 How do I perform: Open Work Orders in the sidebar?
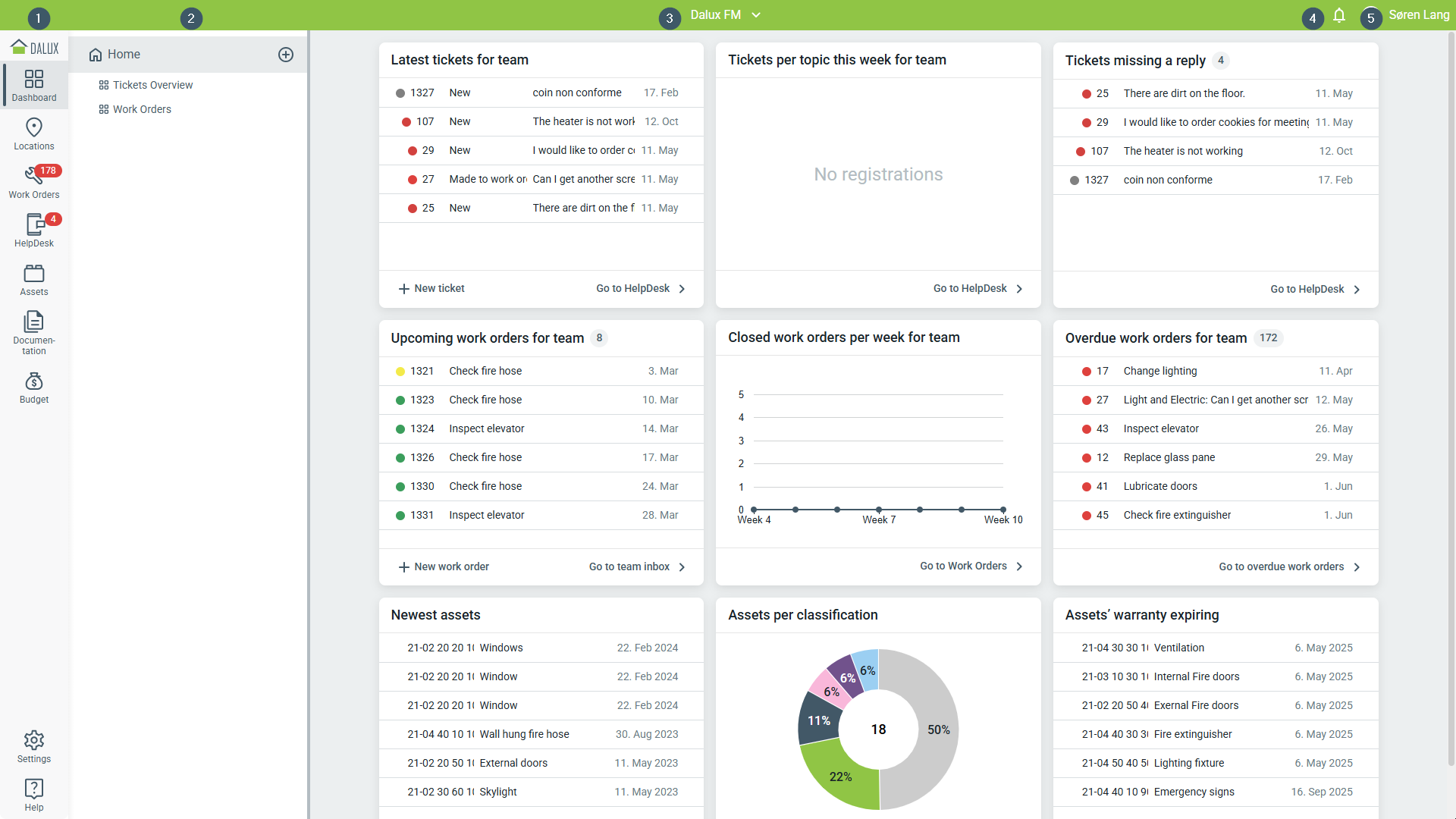(34, 182)
